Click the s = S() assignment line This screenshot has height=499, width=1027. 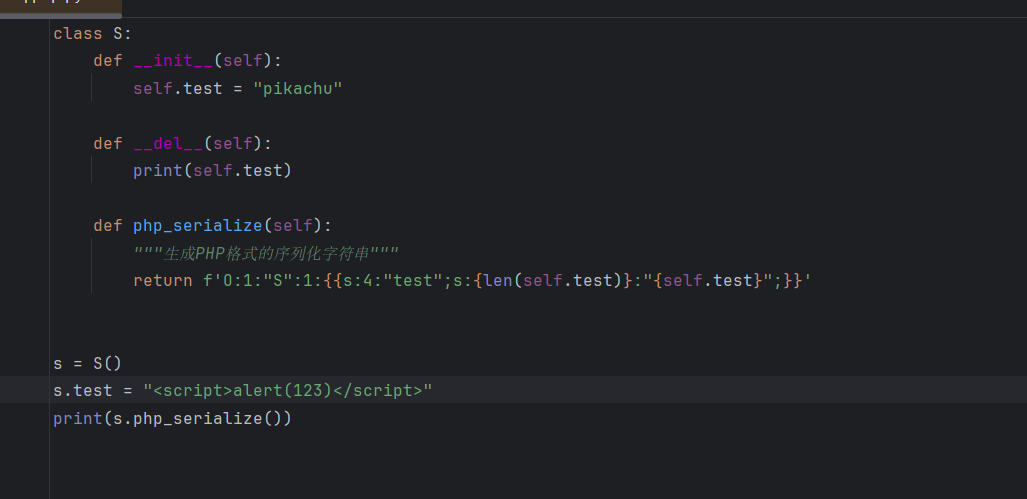[87, 362]
